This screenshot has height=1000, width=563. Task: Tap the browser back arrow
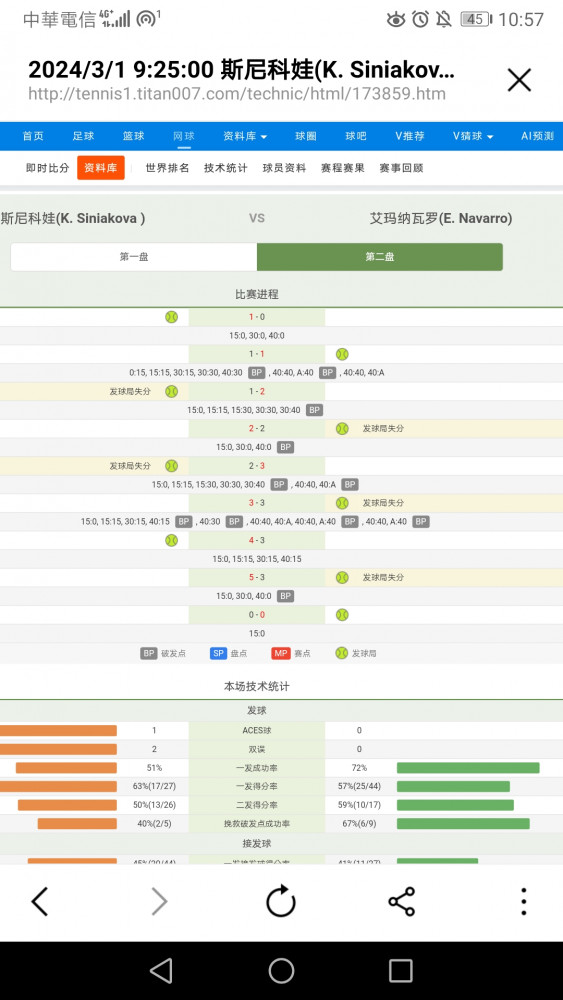[40, 902]
